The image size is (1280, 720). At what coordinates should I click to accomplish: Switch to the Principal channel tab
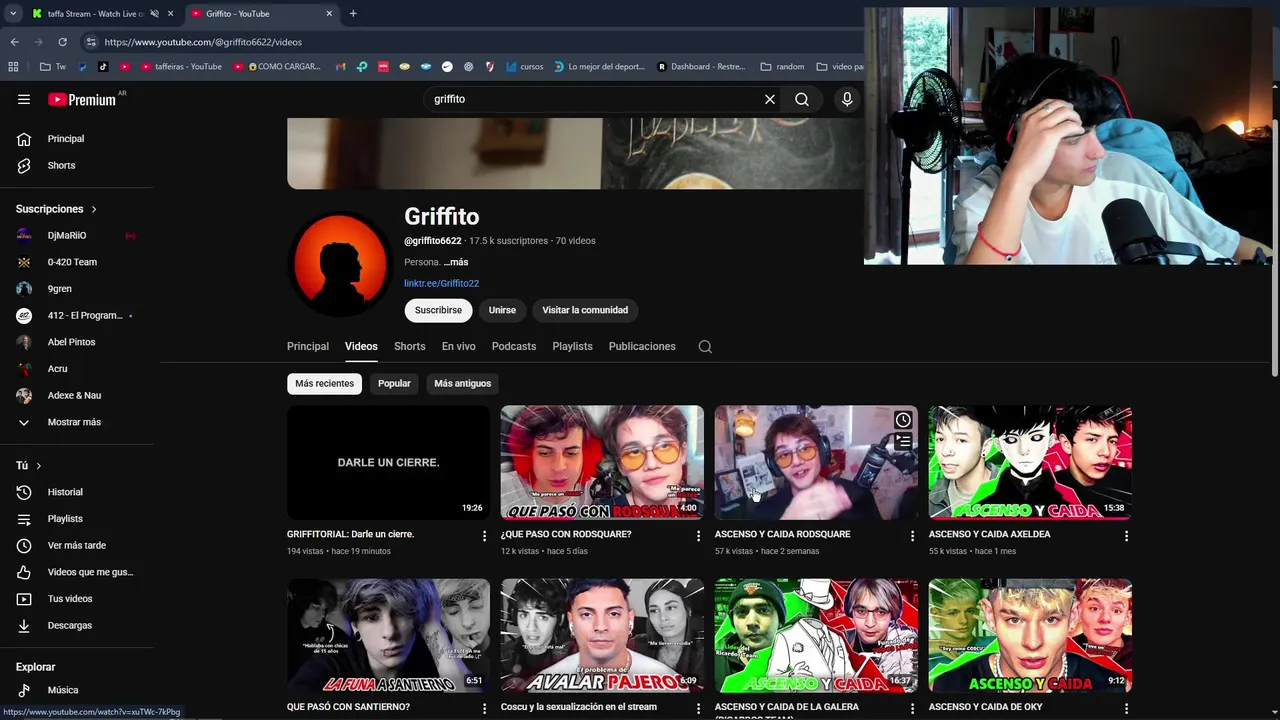click(308, 347)
